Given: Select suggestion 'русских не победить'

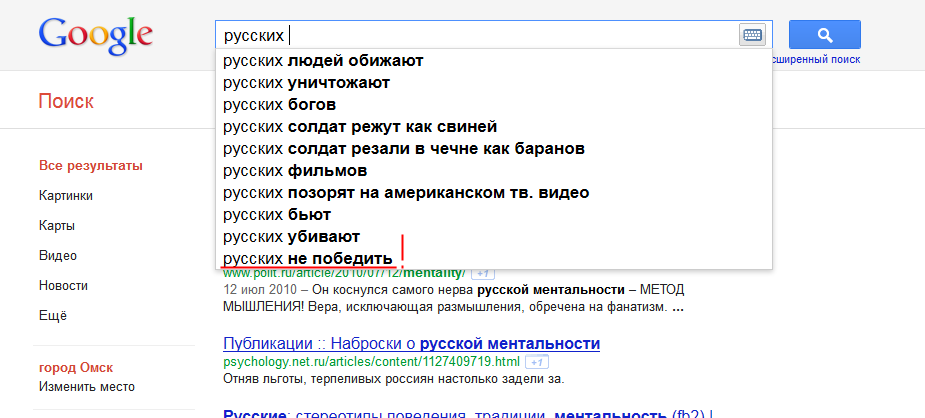Looking at the screenshot, I should (x=494, y=258).
